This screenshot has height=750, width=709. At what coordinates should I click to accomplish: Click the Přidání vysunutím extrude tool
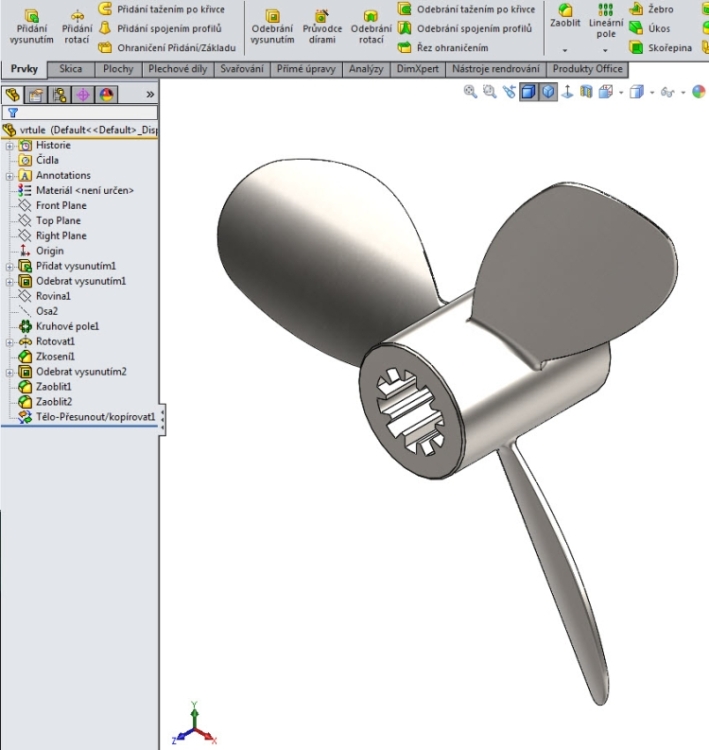[32, 27]
